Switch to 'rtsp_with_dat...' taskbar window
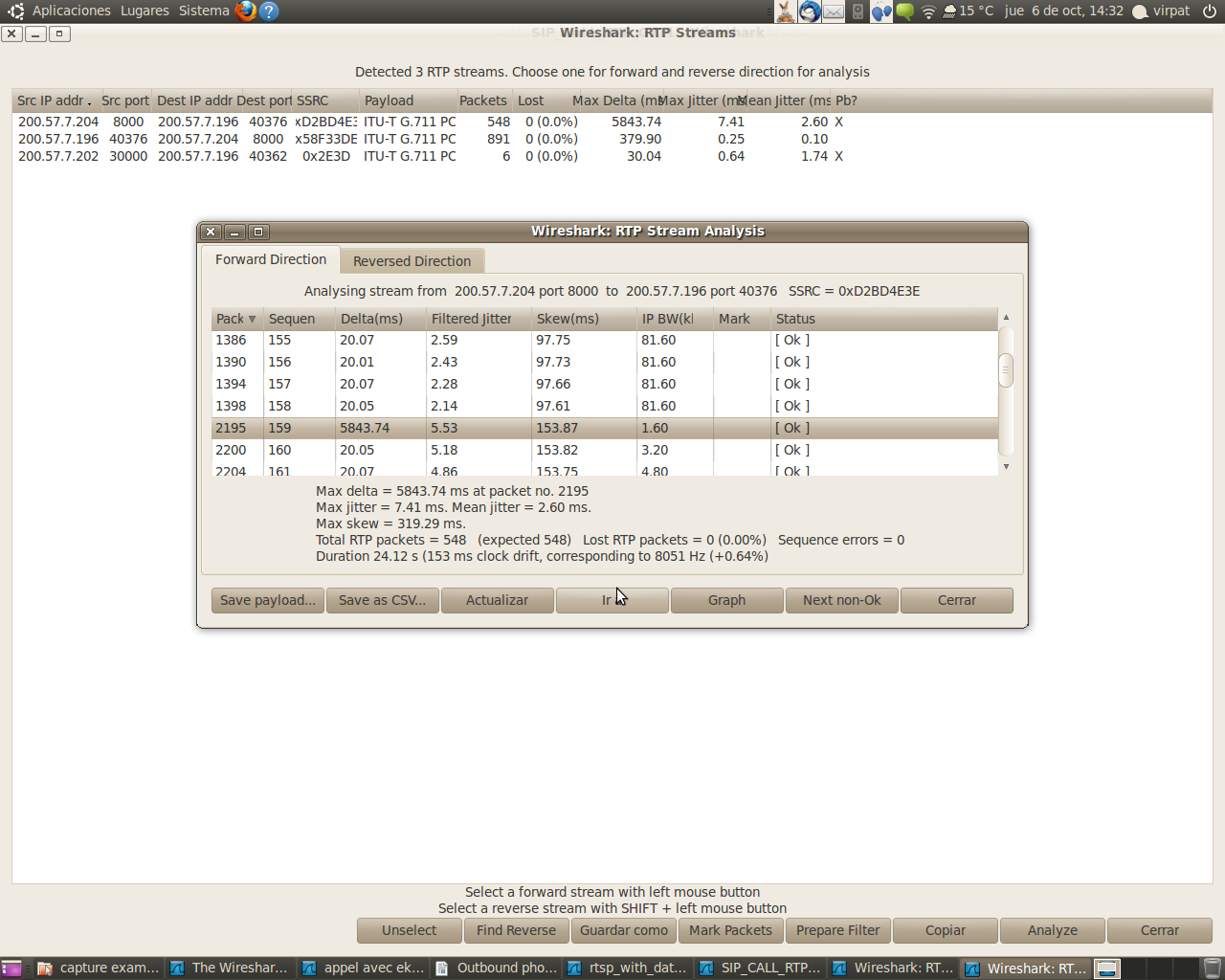Viewport: 1225px width, 980px height. pyautogui.click(x=628, y=969)
